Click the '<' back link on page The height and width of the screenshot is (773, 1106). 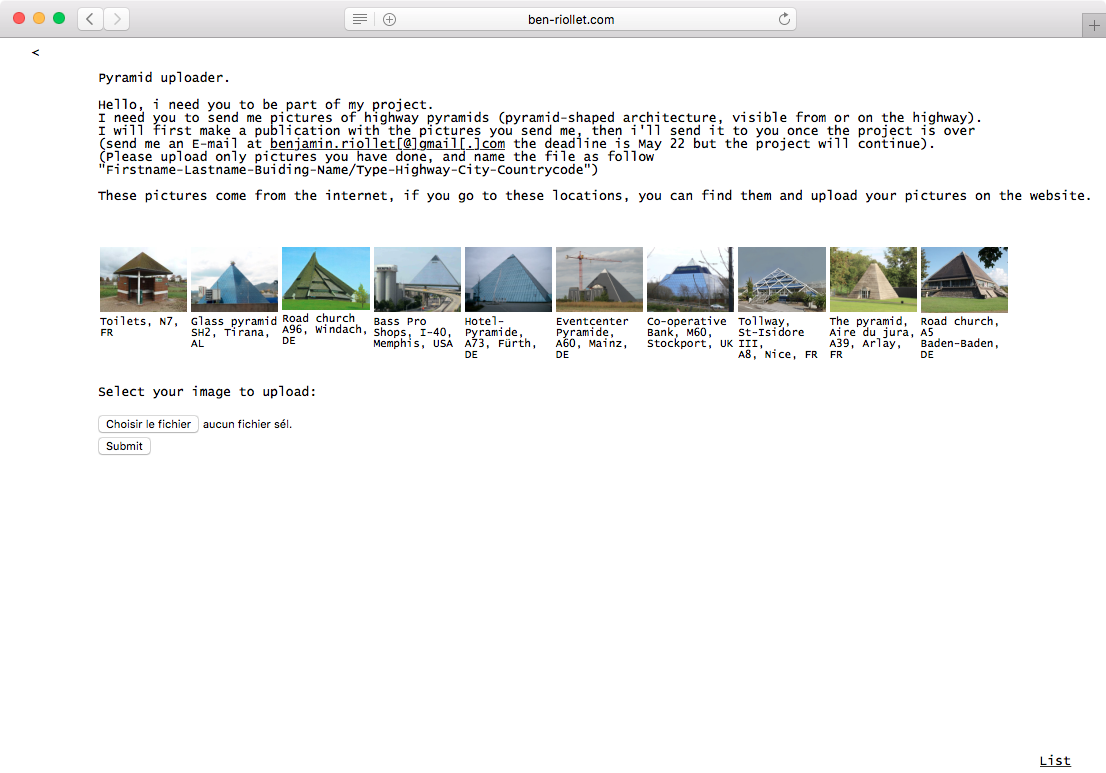coord(36,52)
